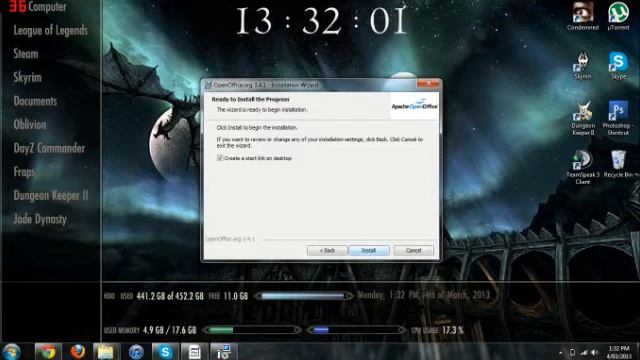Toggle Create a start link on desktop checkbox
The width and height of the screenshot is (640, 360).
220,158
